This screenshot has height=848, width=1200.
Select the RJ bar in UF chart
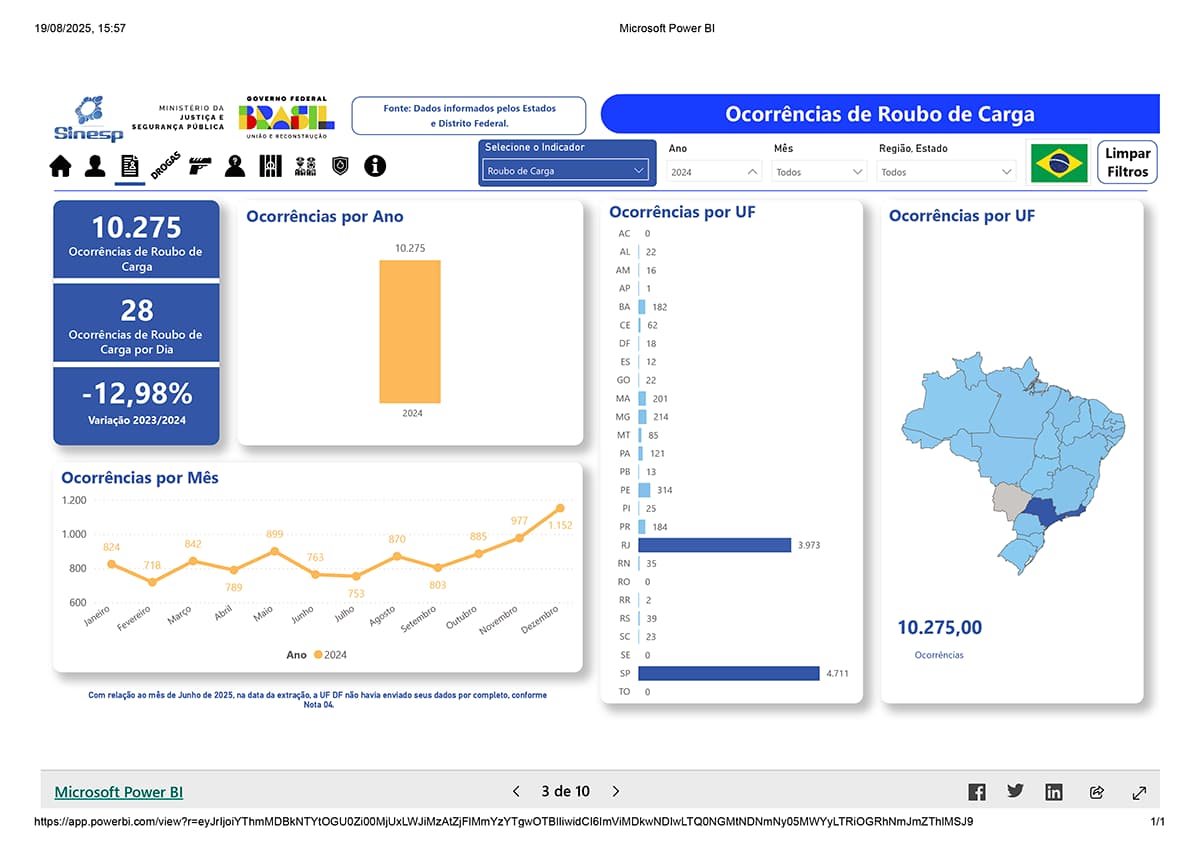click(x=715, y=545)
